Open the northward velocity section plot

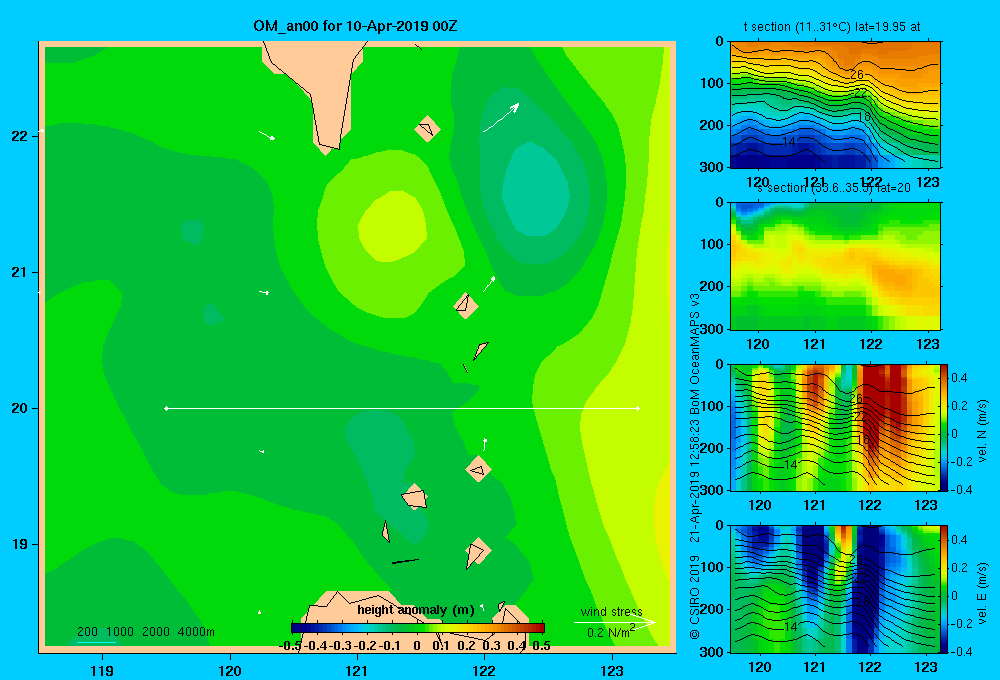click(x=835, y=427)
